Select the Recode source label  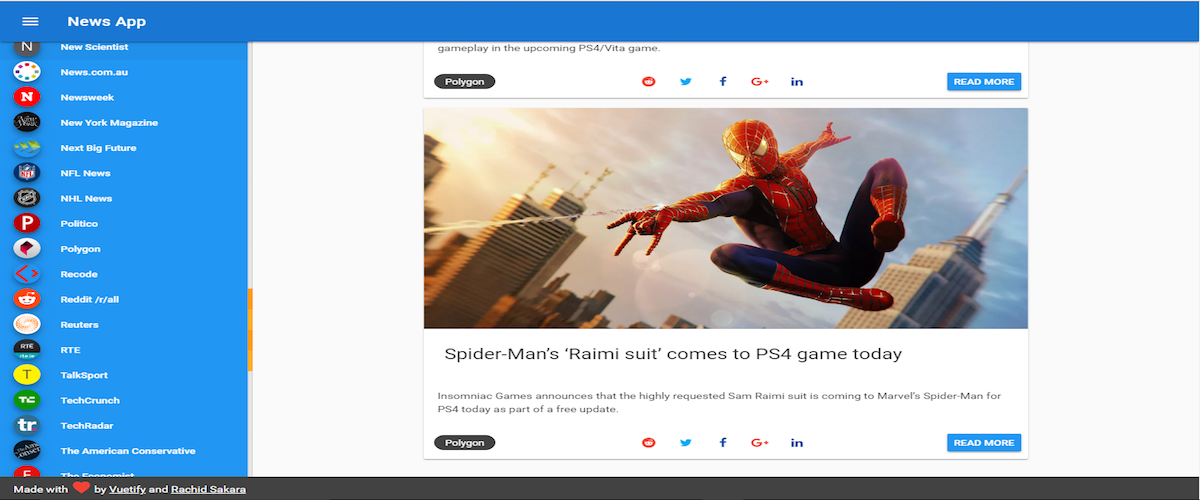pos(78,274)
